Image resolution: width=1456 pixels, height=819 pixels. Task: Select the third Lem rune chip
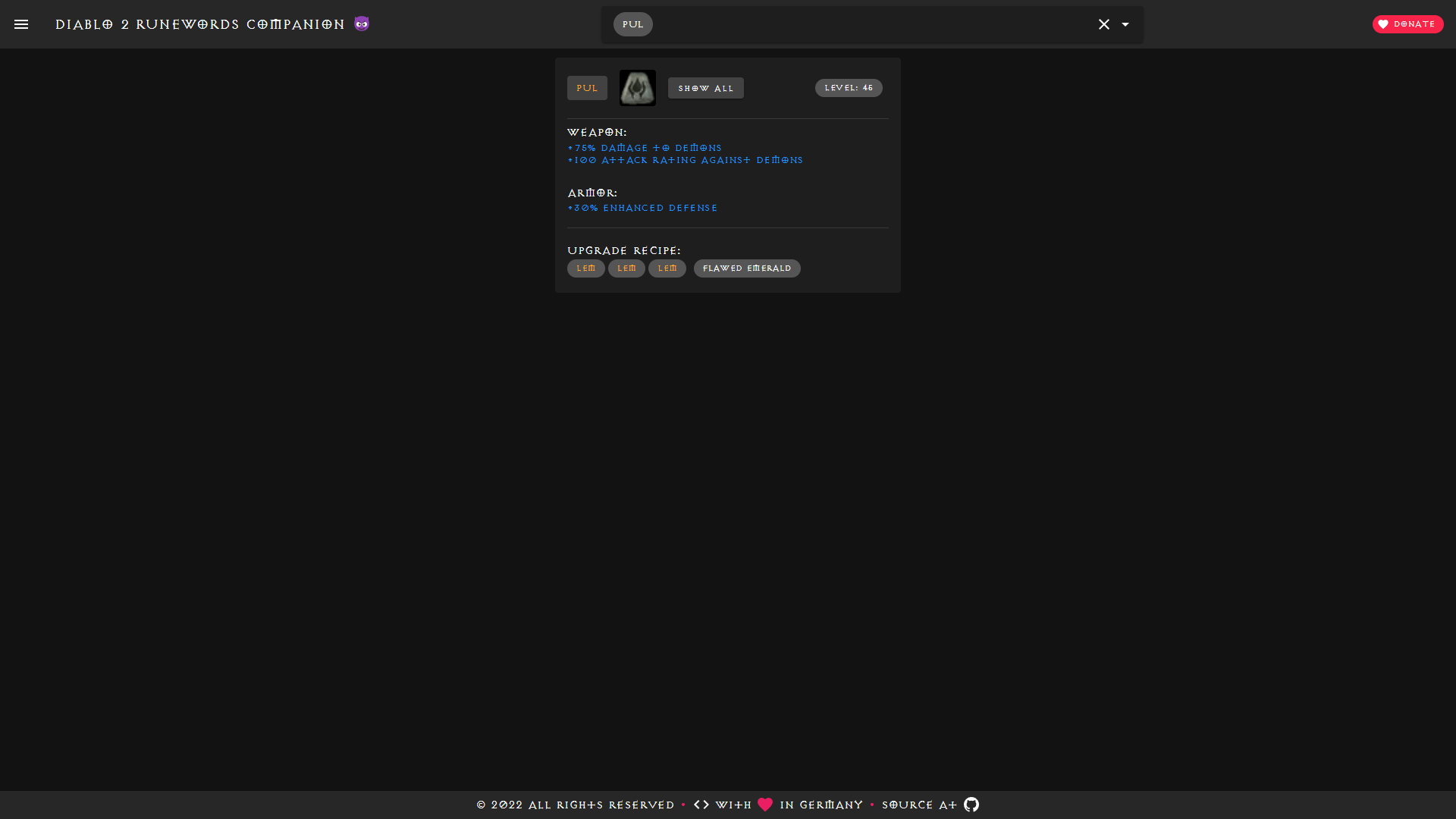[x=667, y=268]
